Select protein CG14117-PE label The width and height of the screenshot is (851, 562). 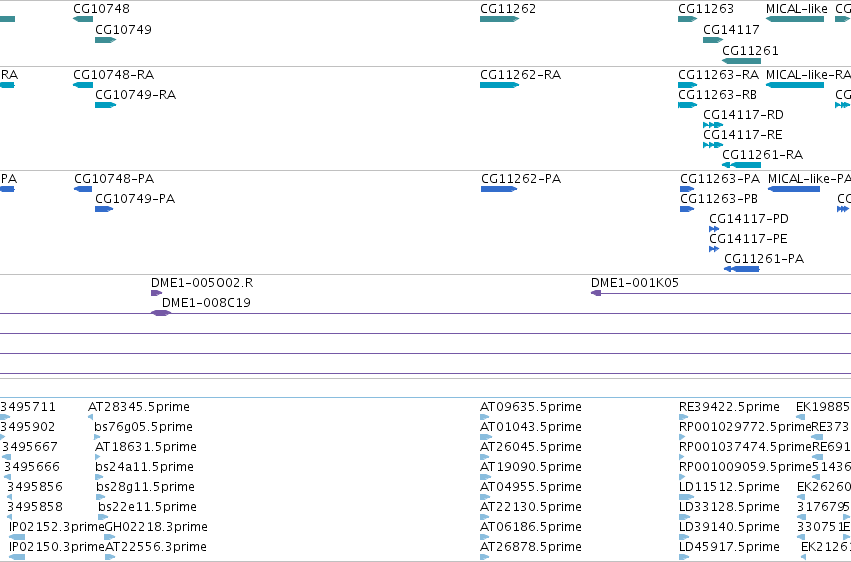(x=748, y=239)
